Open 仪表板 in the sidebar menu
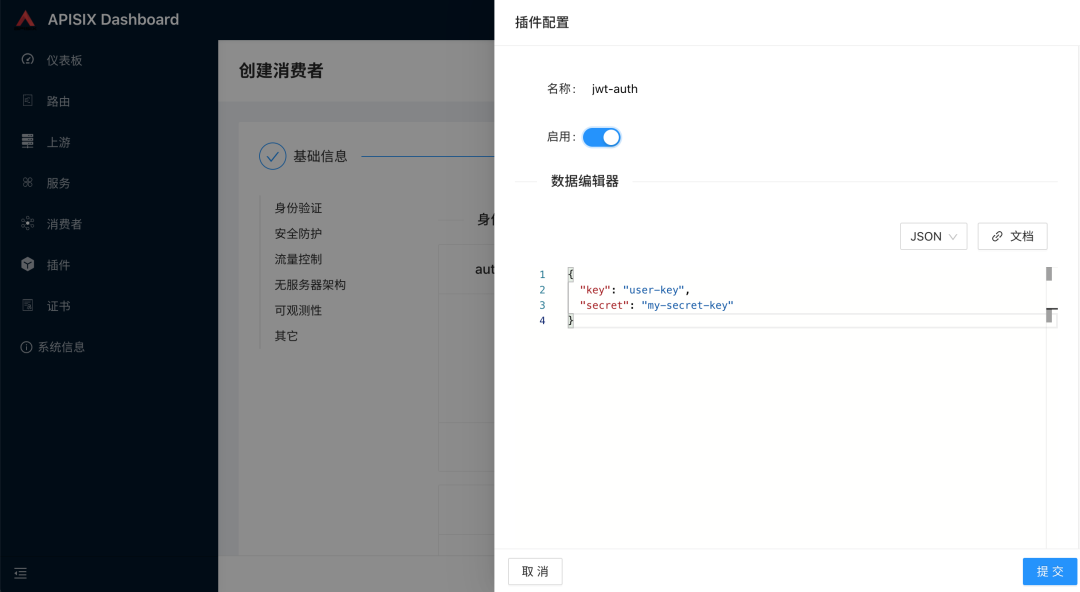The height and width of the screenshot is (592, 1080). pos(64,60)
